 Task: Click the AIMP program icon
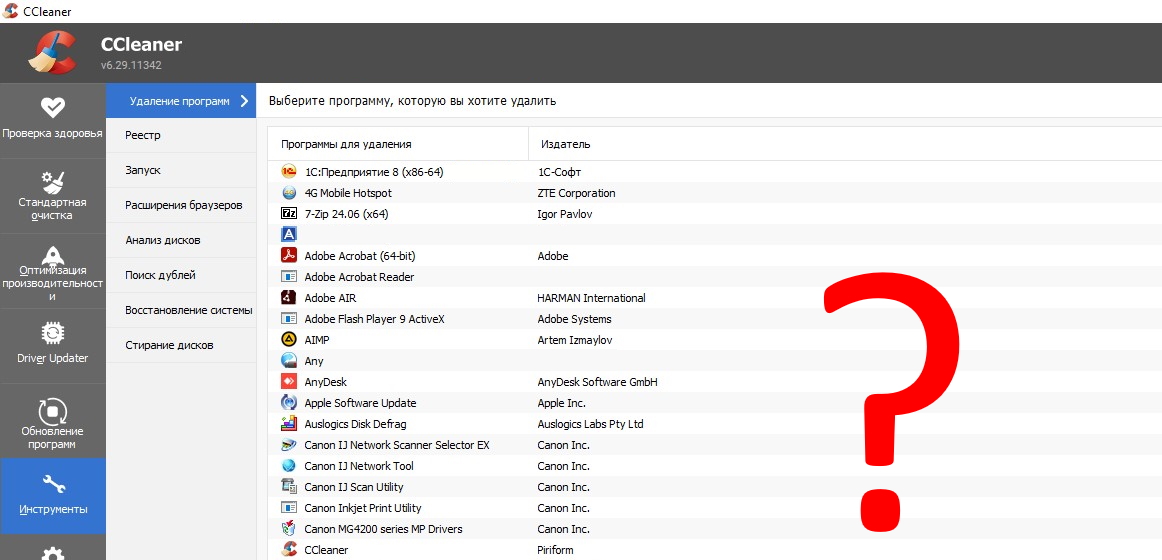(x=289, y=340)
